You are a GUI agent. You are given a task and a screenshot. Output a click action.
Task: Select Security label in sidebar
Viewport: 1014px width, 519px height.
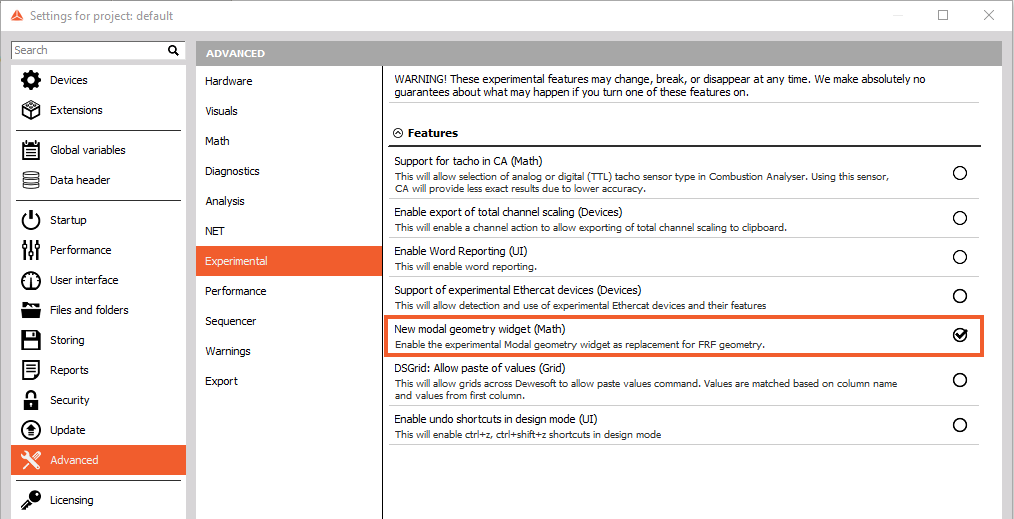[x=70, y=400]
